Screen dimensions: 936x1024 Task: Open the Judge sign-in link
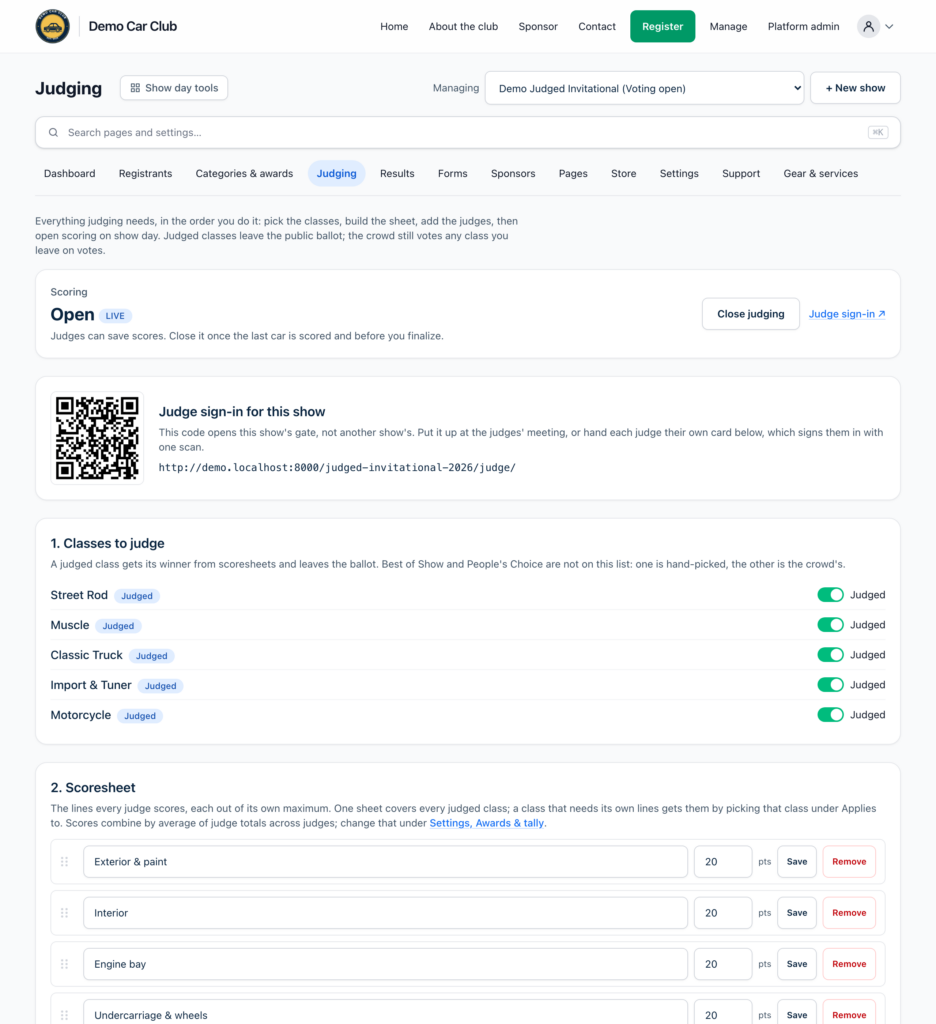coord(847,314)
